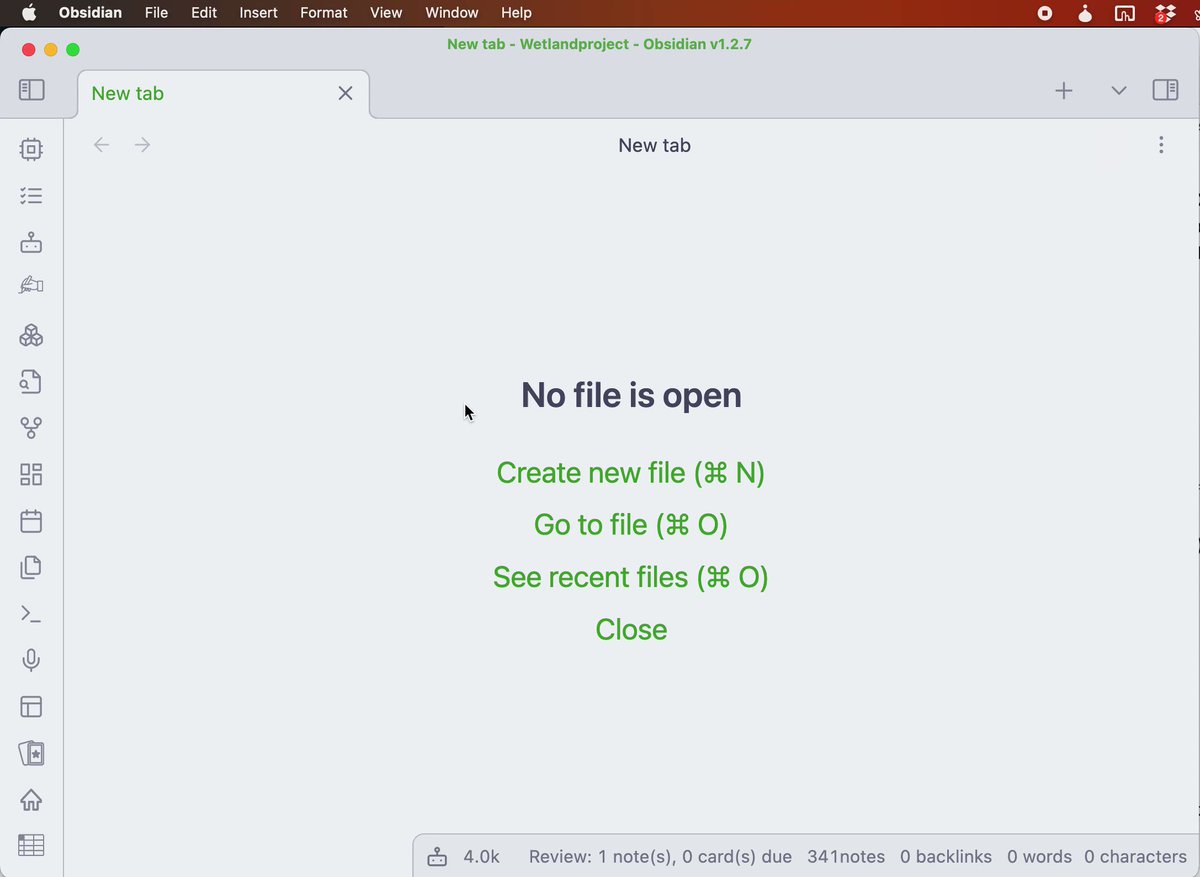Viewport: 1200px width, 877px height.
Task: Click the screen mirroring menu bar icon
Action: click(x=1124, y=13)
